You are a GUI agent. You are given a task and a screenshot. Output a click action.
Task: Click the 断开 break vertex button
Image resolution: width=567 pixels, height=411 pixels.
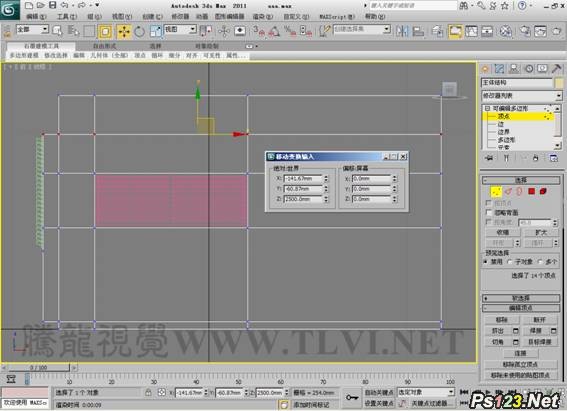click(539, 320)
